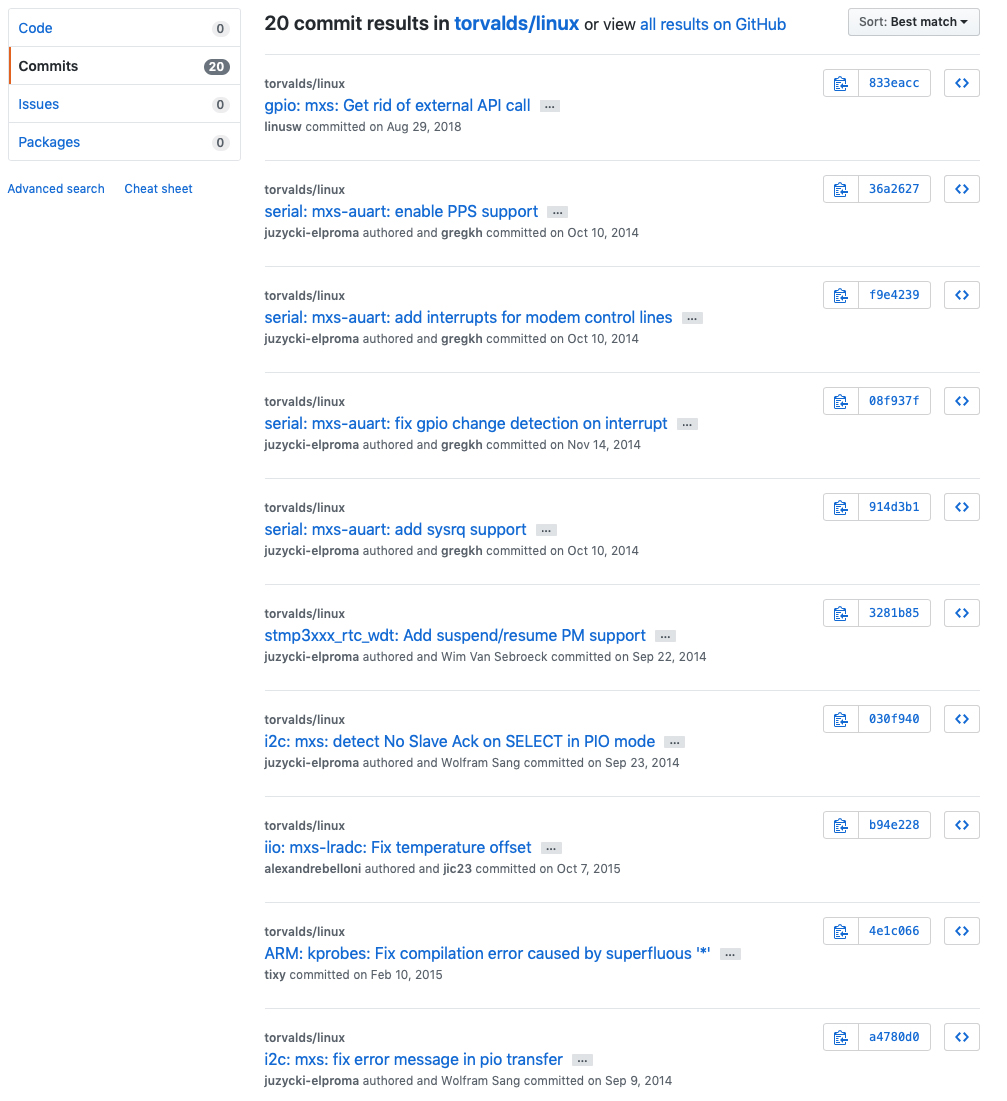
Task: Copy full SHA for commit 3281b85
Action: point(841,613)
